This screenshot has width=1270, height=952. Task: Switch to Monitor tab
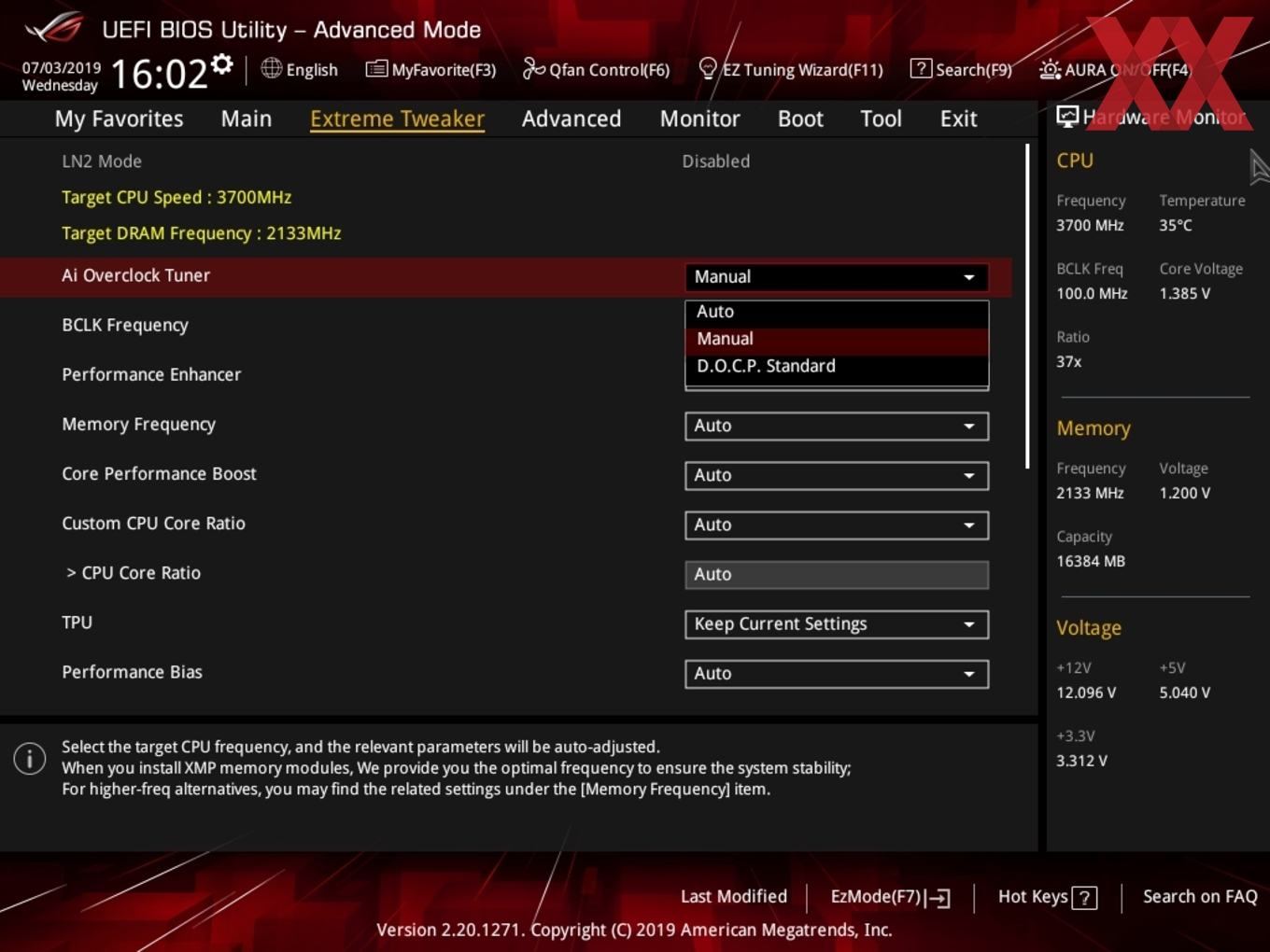coord(699,119)
